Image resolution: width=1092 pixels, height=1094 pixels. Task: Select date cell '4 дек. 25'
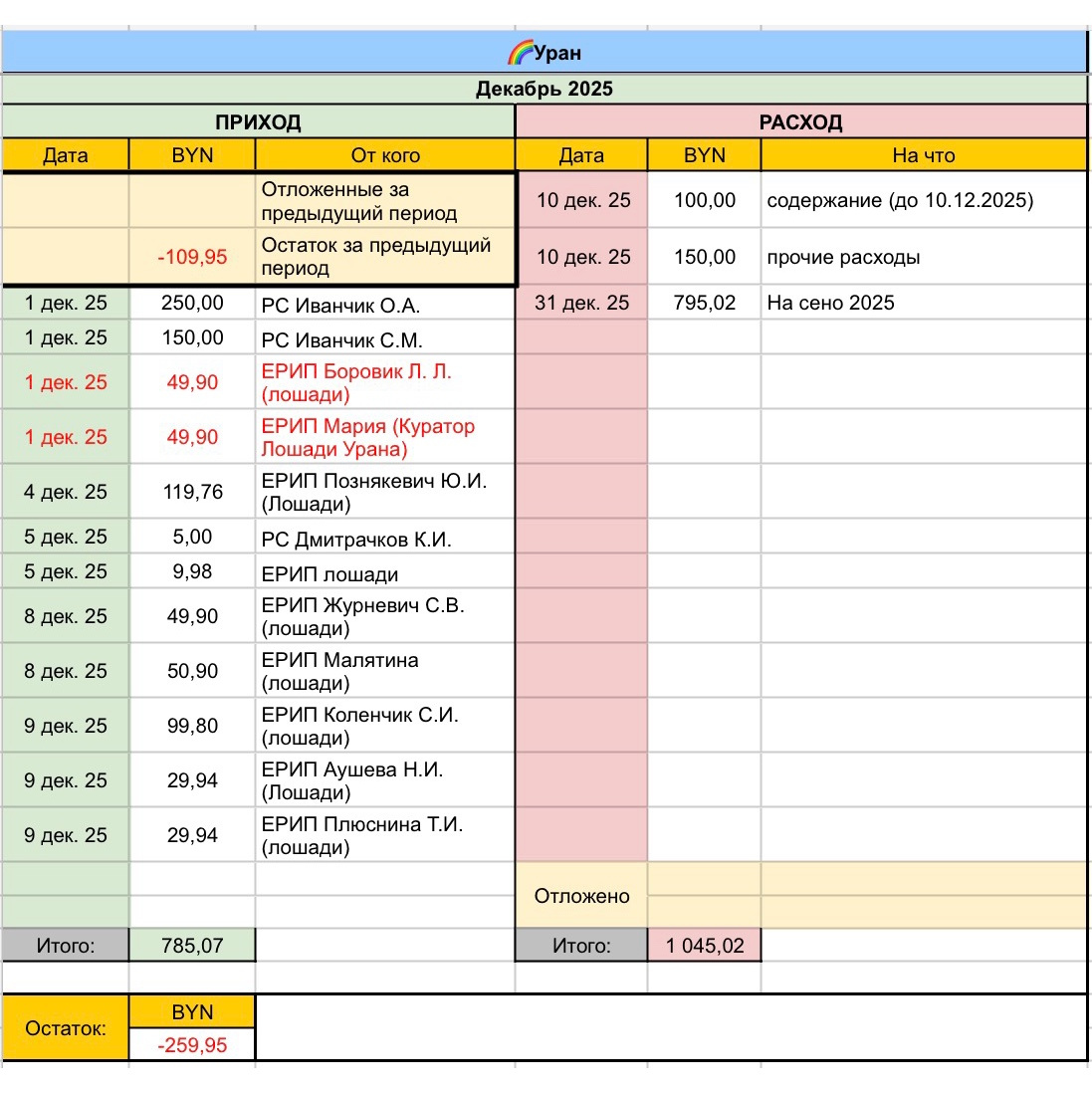[x=66, y=492]
